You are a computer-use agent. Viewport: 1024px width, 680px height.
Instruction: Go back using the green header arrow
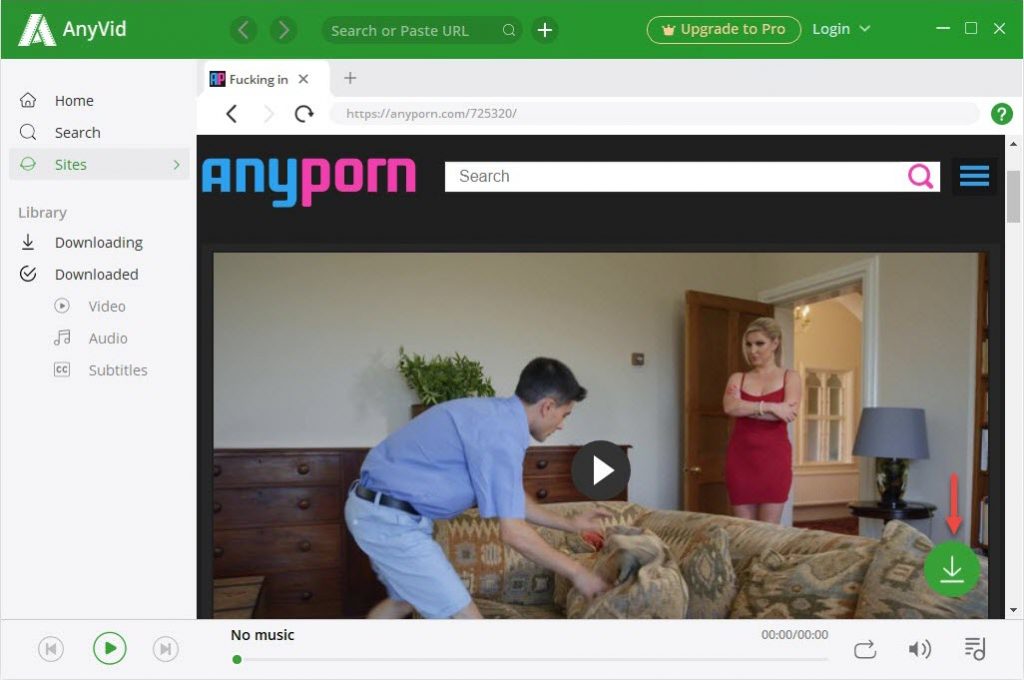(243, 30)
